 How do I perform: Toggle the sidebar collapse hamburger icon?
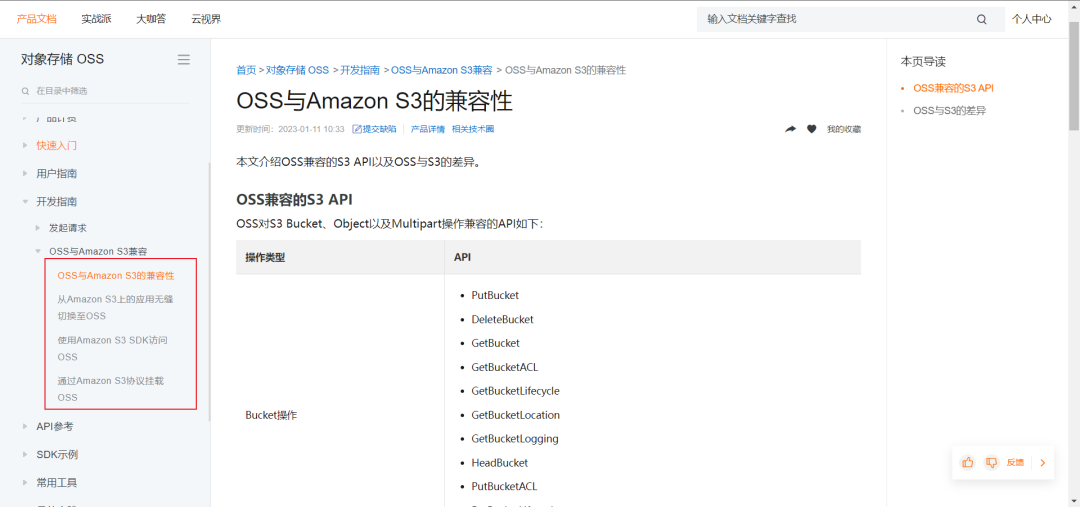184,59
